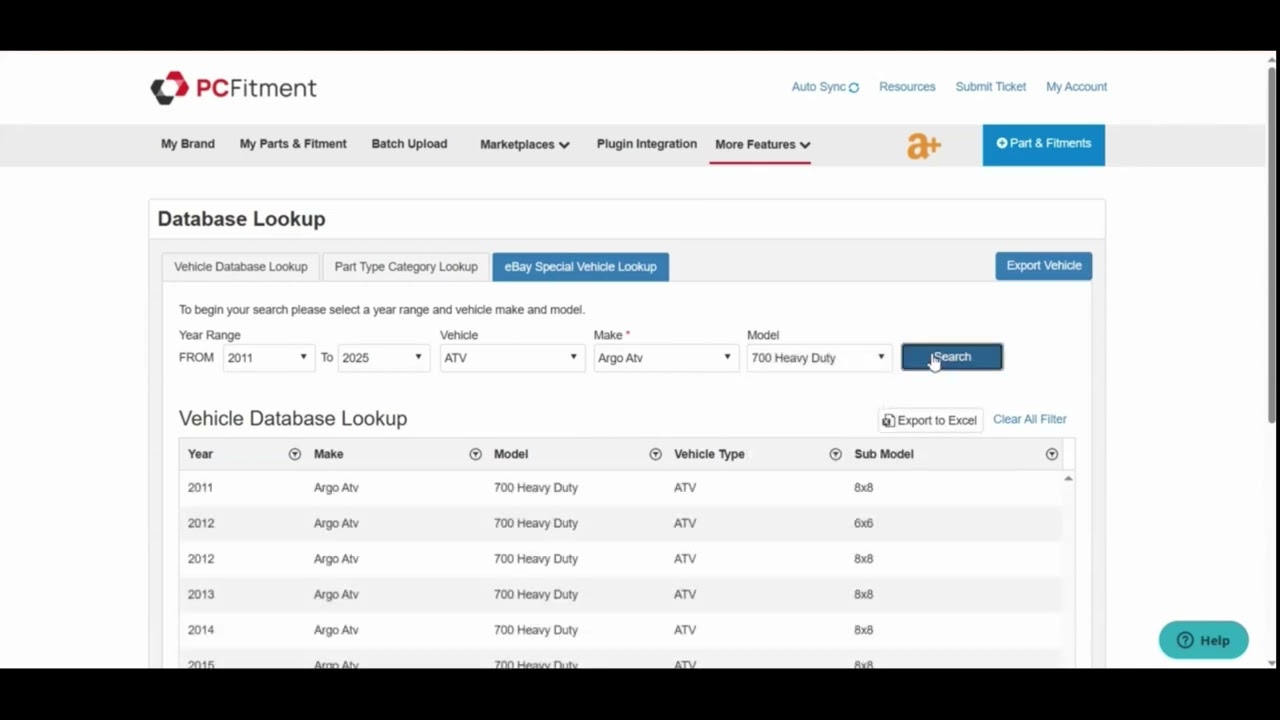Viewport: 1280px width, 720px height.
Task: Click the Model column filter icon
Action: click(x=655, y=454)
